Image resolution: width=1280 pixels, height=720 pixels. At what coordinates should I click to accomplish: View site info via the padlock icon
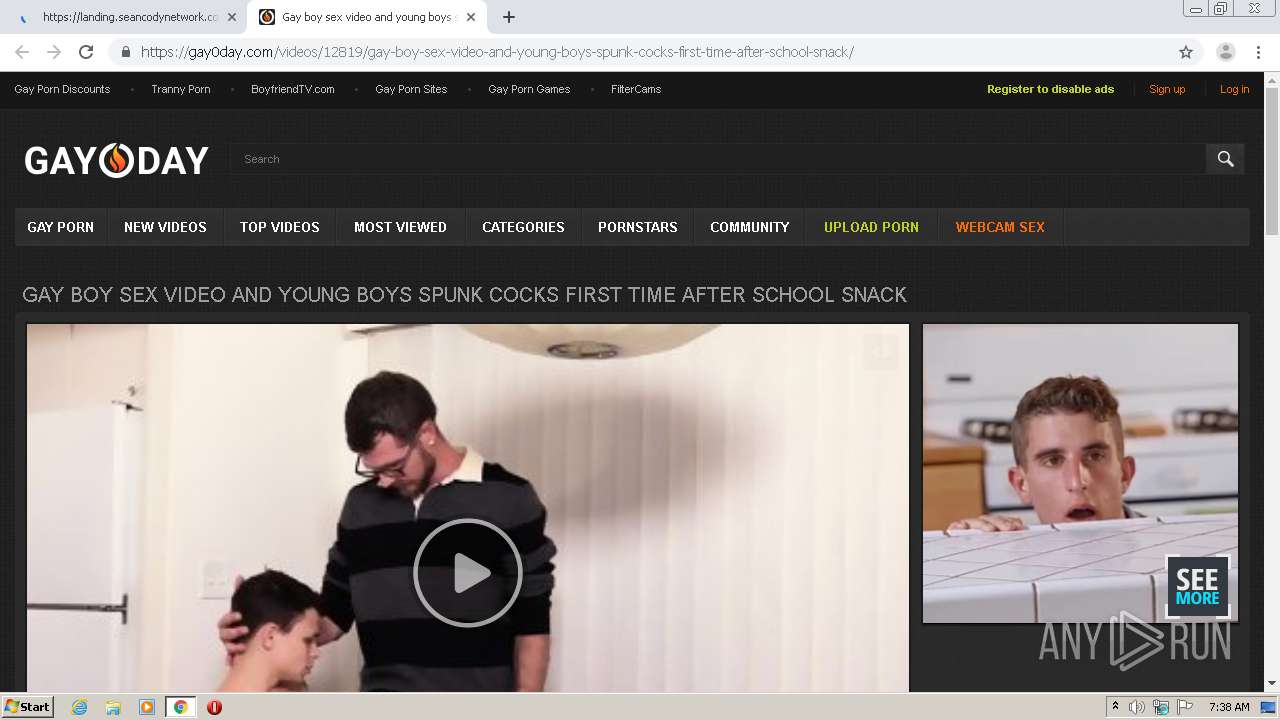[x=125, y=52]
